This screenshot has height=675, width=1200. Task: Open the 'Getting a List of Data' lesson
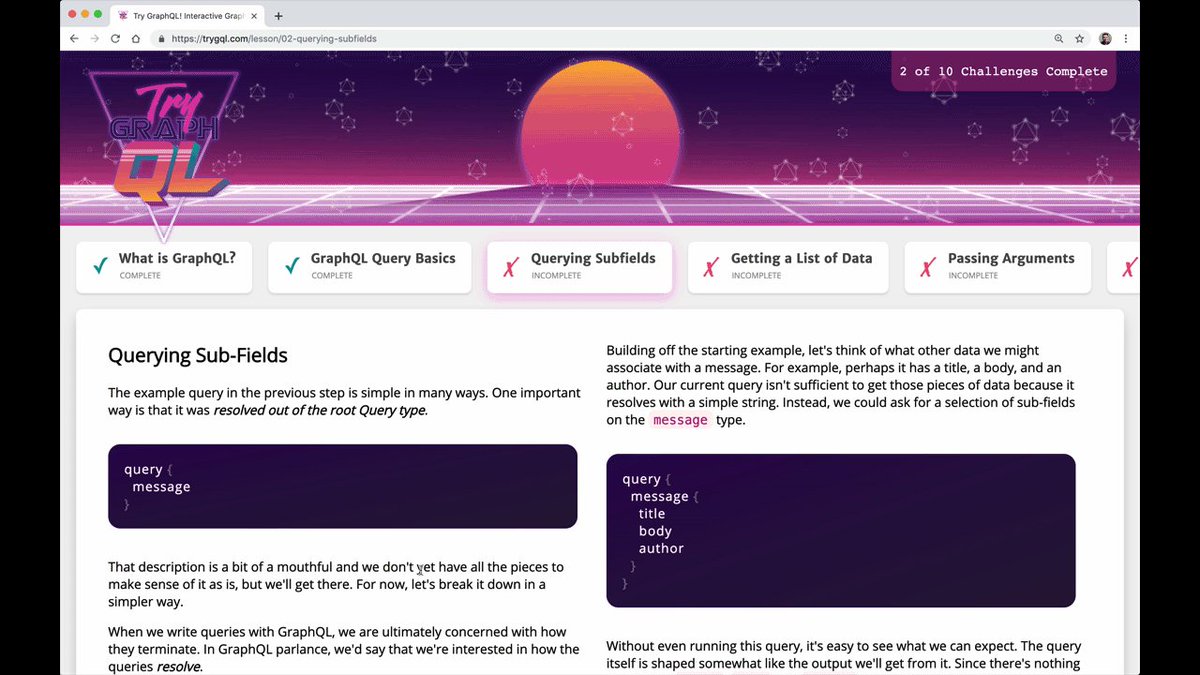click(788, 266)
